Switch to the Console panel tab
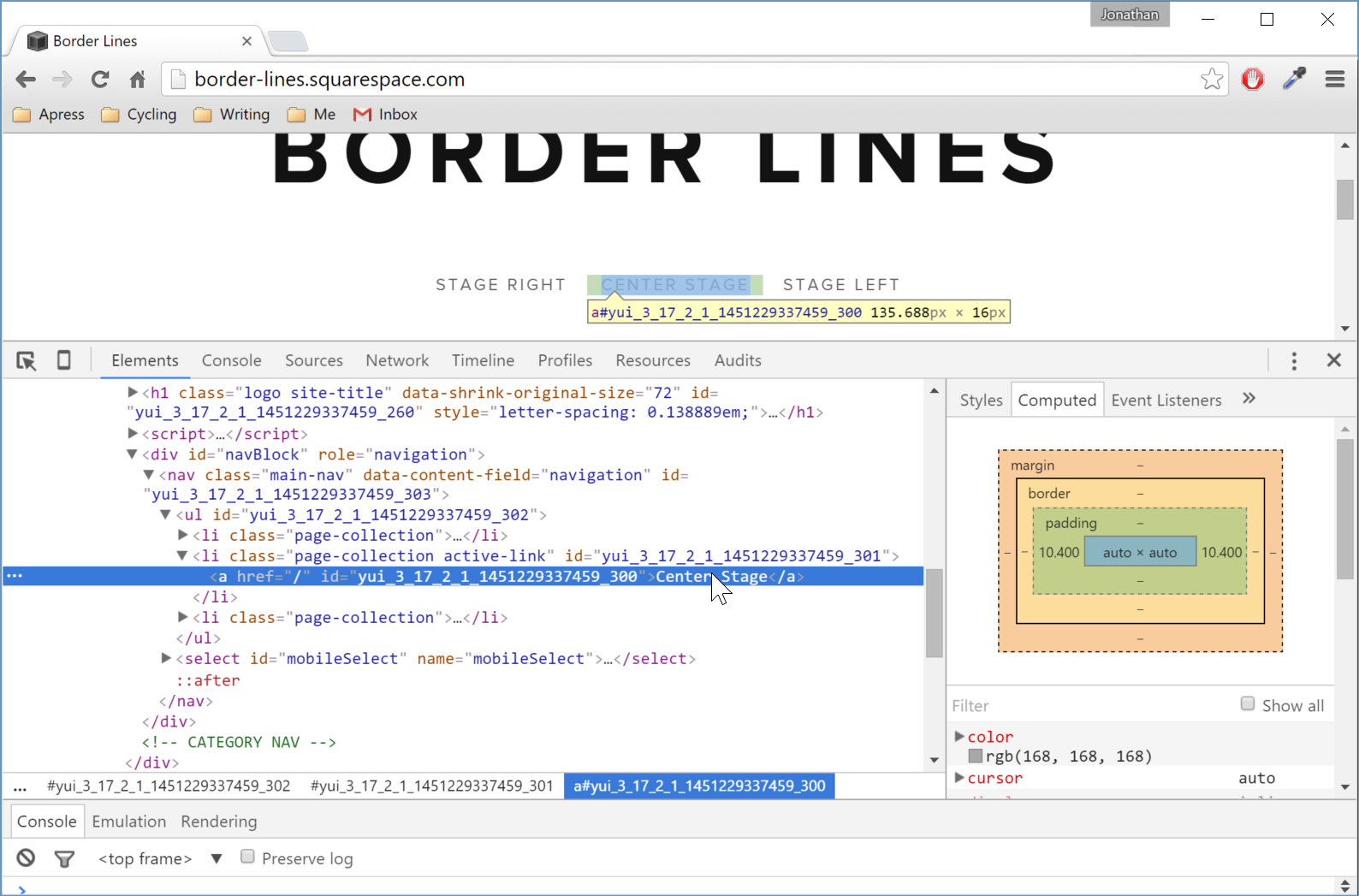Screen dimensions: 1359x896 point(232,360)
